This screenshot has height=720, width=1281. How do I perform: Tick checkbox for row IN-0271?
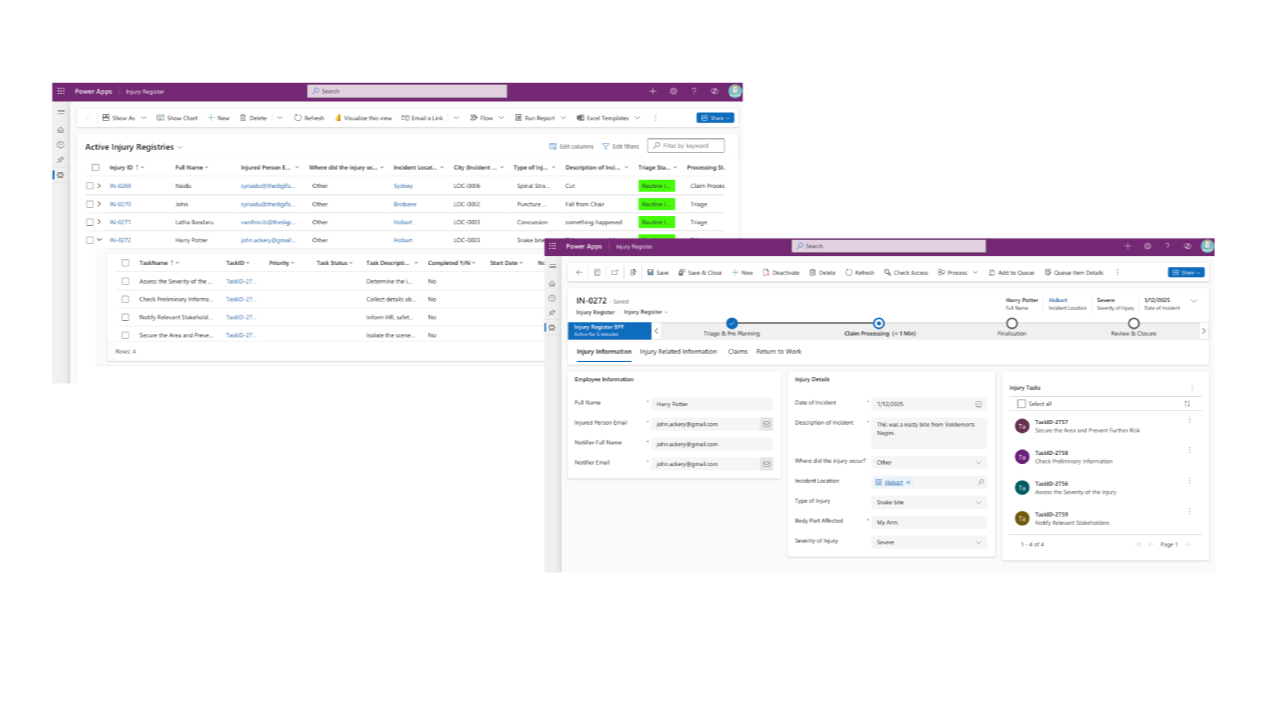click(x=89, y=222)
